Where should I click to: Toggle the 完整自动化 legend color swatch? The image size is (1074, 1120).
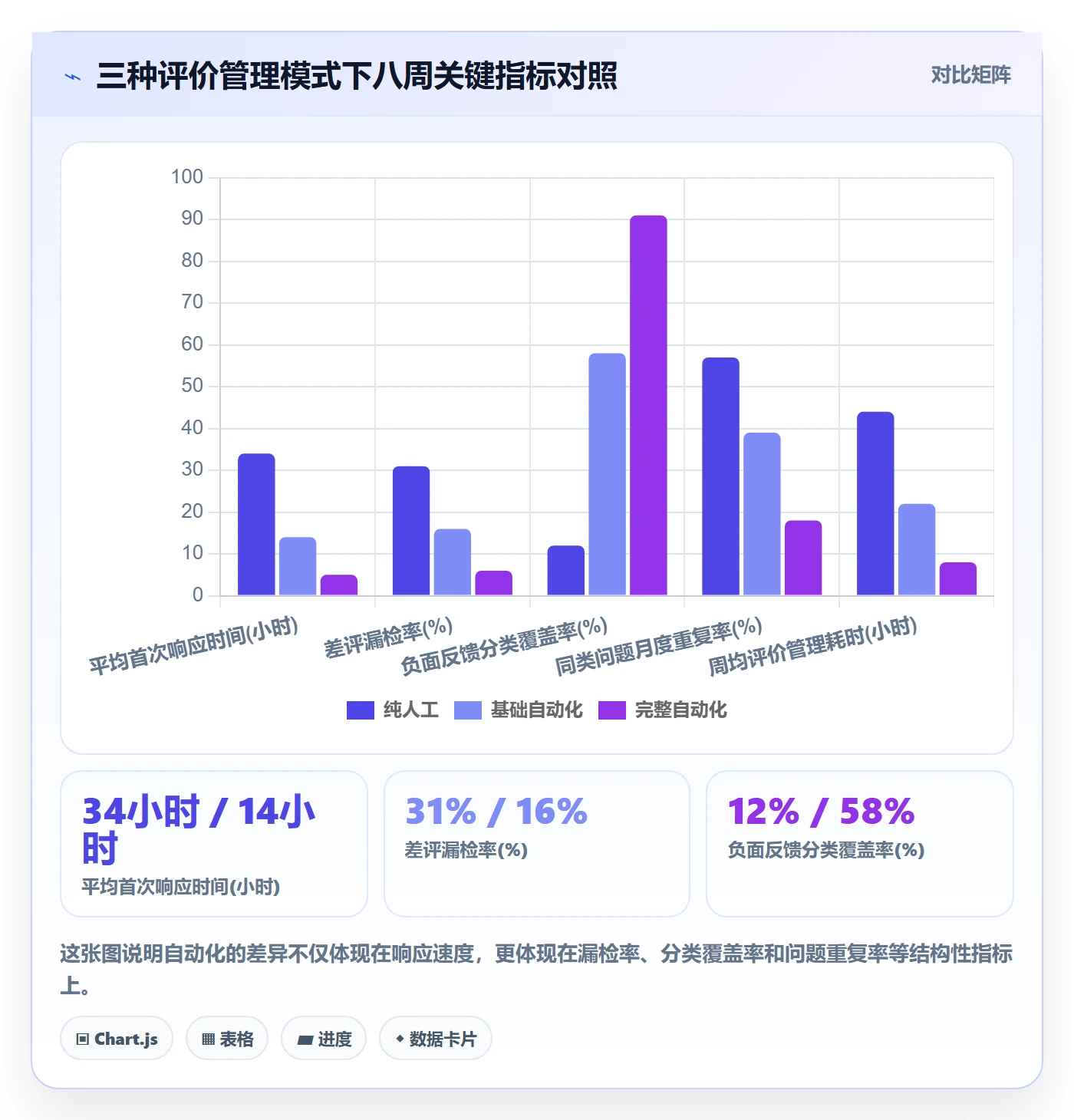612,710
